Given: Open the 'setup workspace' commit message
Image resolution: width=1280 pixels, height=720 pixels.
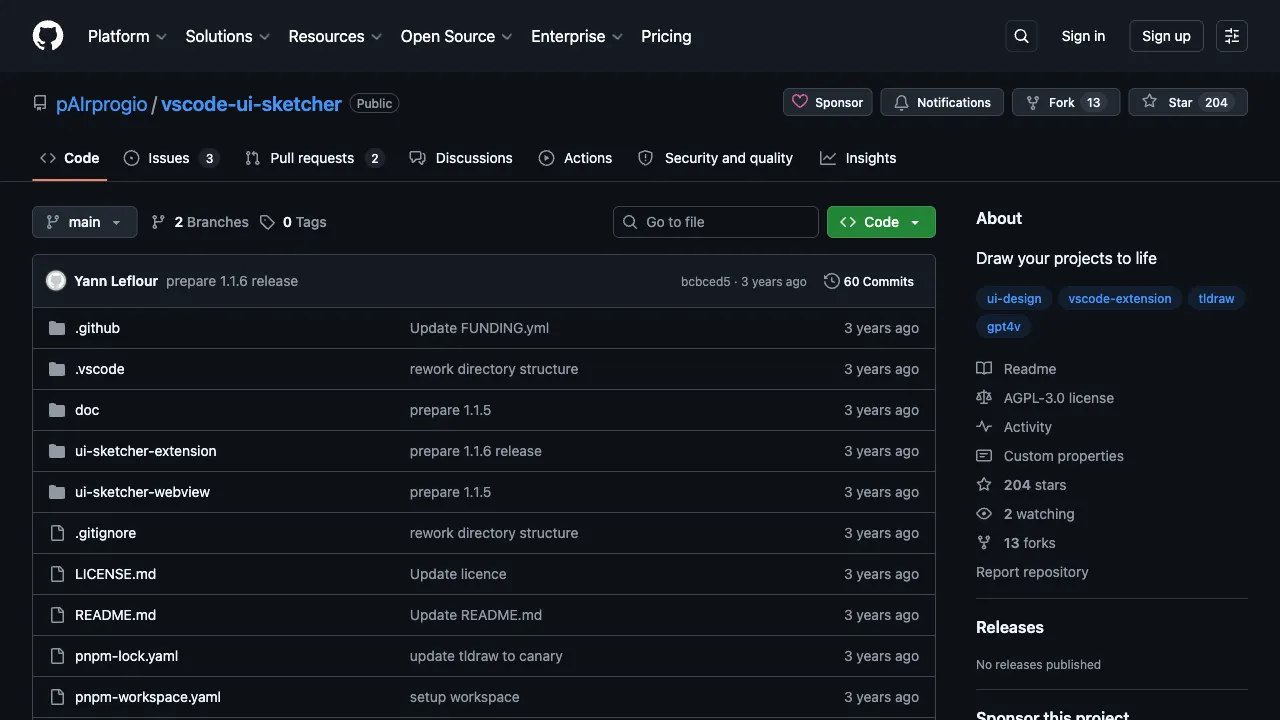Looking at the screenshot, I should coord(464,697).
